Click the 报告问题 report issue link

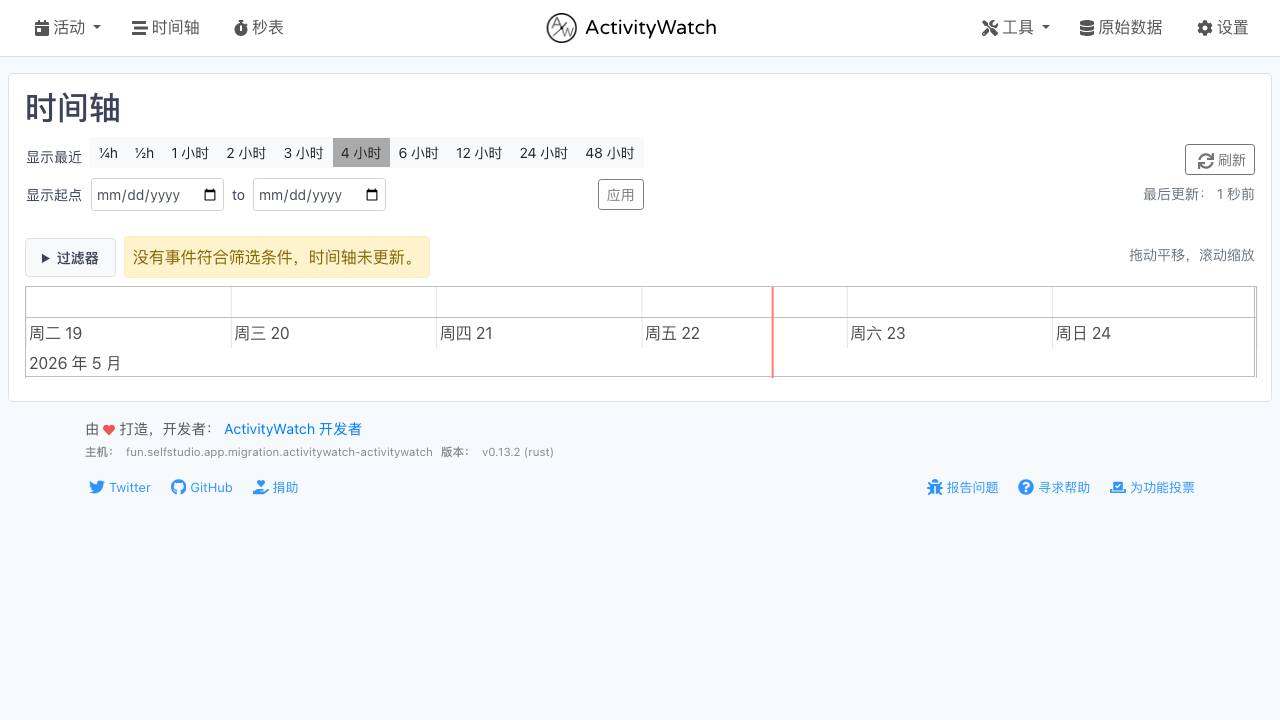point(963,487)
